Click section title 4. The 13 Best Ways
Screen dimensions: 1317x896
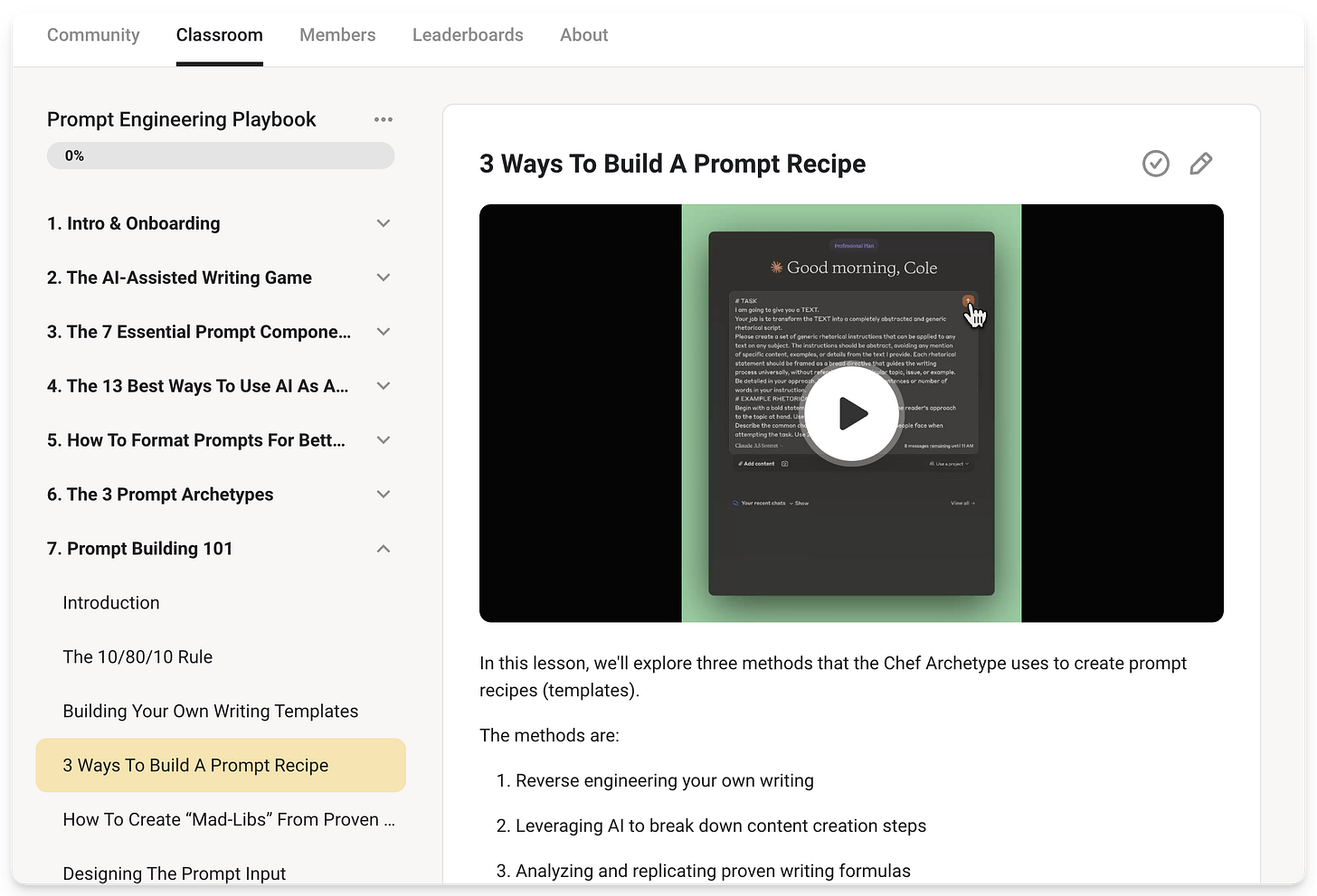coord(198,386)
